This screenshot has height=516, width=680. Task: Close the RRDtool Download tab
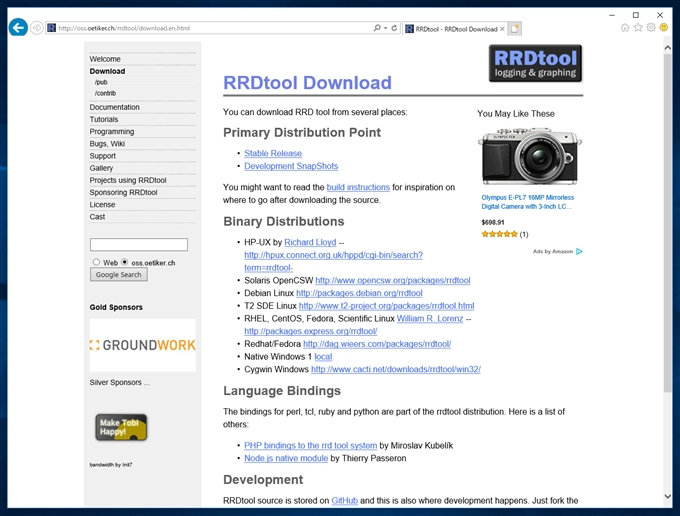coord(502,29)
